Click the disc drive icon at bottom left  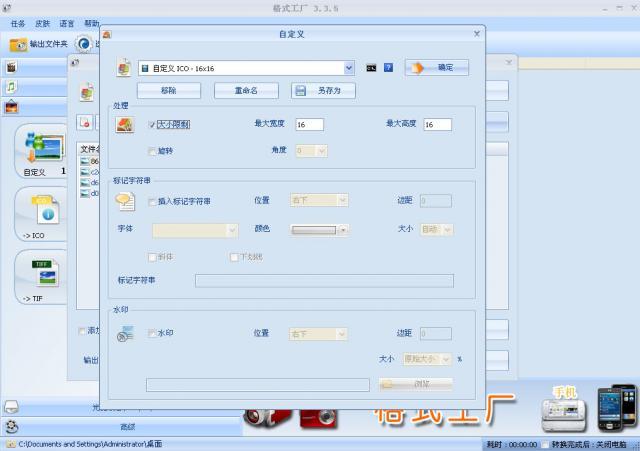pyautogui.click(x=11, y=406)
